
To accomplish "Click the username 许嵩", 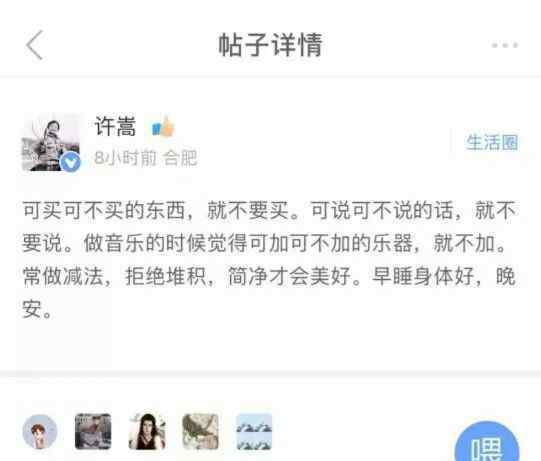I will pyautogui.click(x=115, y=126).
